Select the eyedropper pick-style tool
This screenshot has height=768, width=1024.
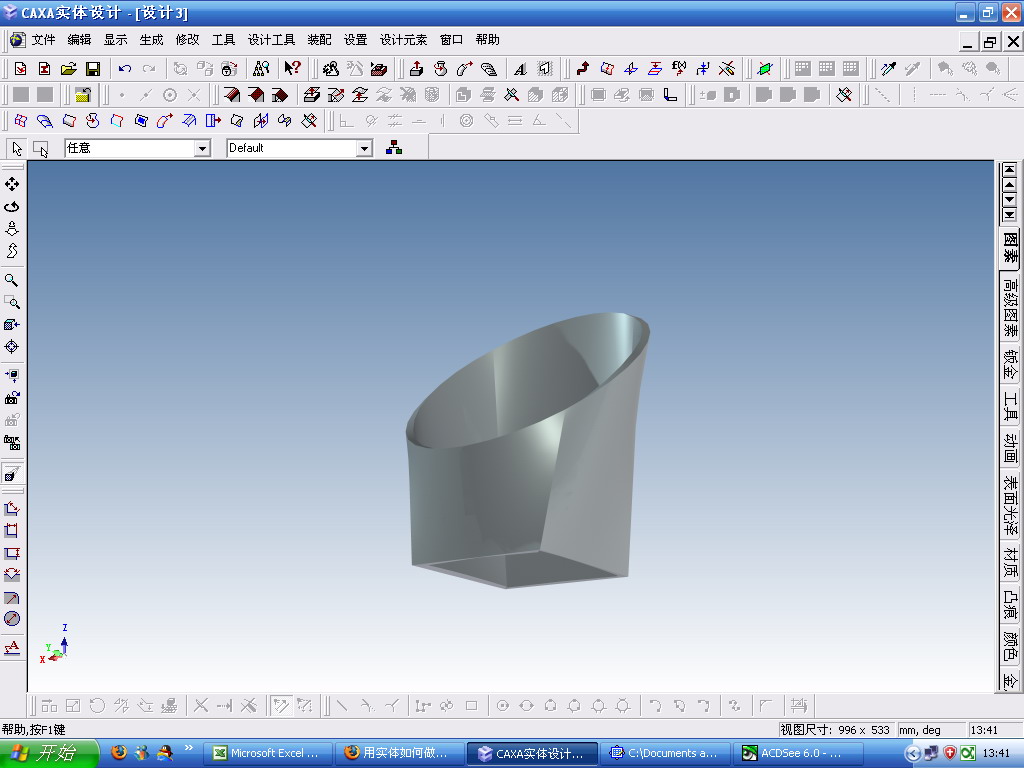click(x=888, y=69)
